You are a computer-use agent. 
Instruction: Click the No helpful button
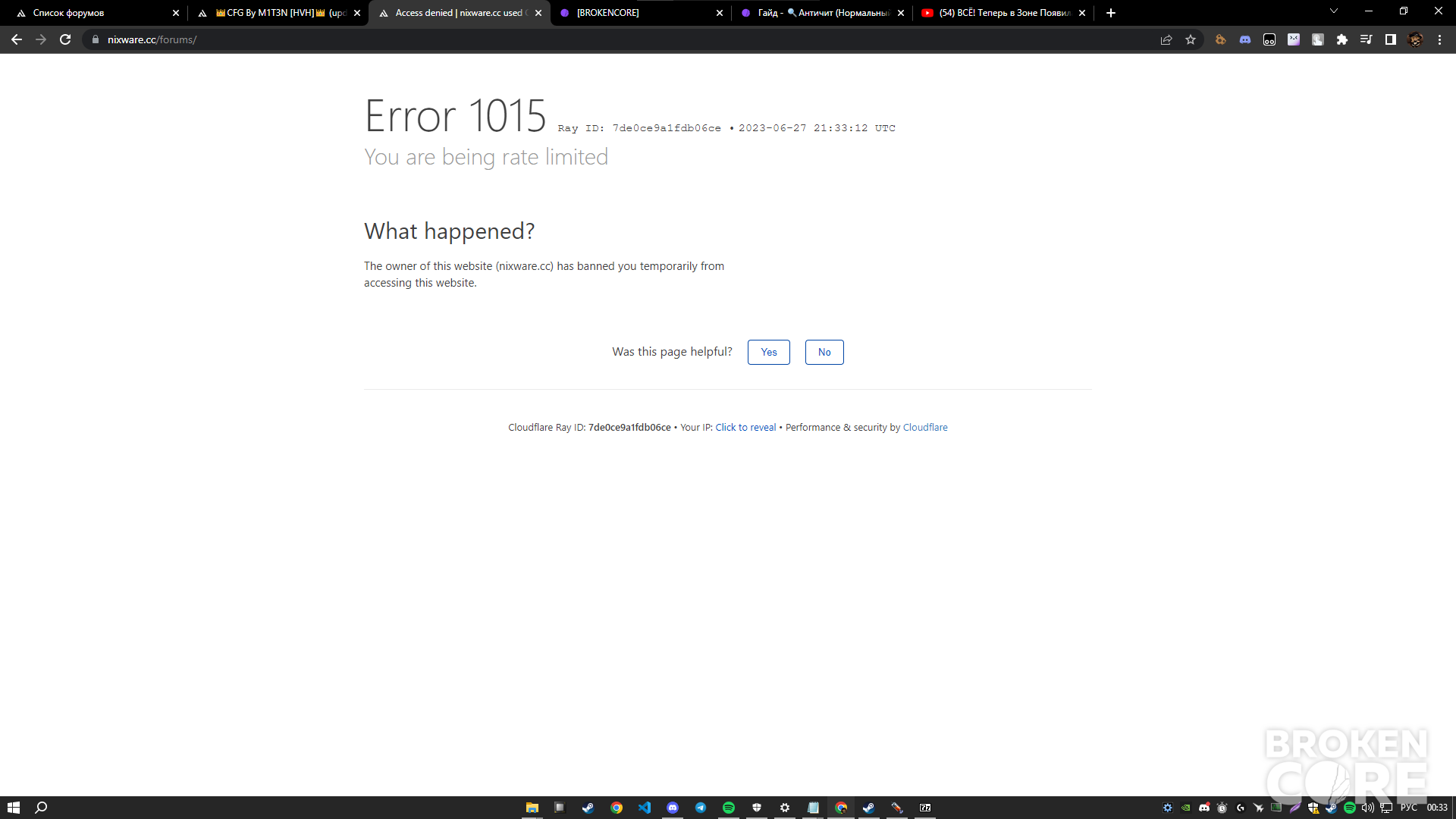click(x=824, y=352)
